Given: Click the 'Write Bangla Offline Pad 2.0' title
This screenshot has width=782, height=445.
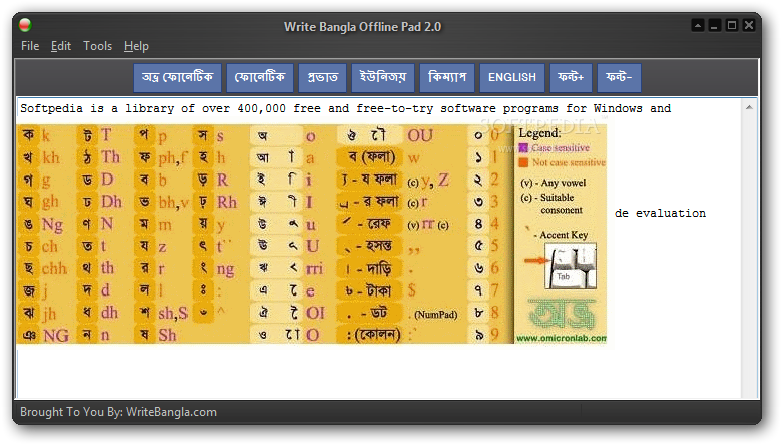Looking at the screenshot, I should coord(363,27).
